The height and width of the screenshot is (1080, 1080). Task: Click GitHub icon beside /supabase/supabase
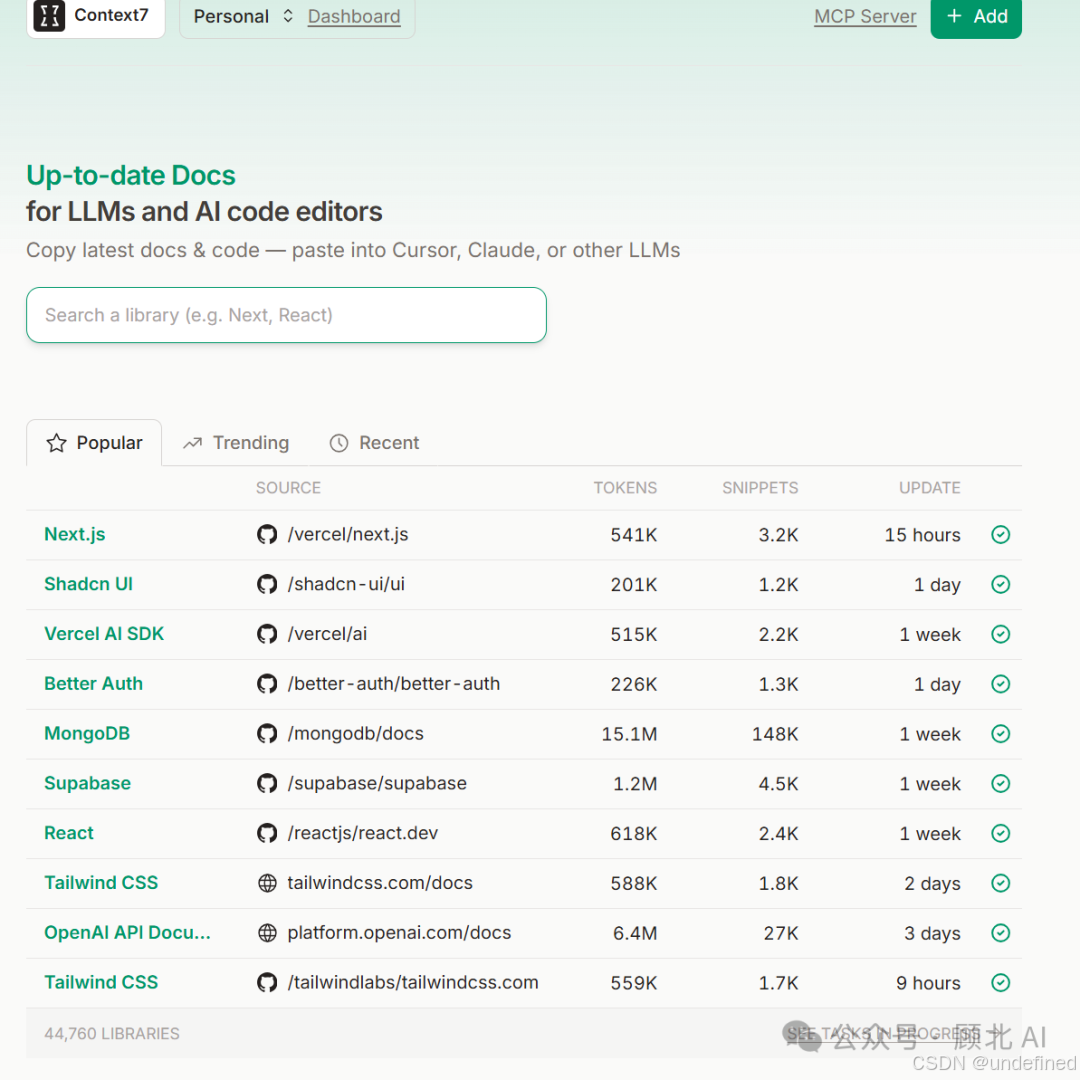(x=267, y=783)
